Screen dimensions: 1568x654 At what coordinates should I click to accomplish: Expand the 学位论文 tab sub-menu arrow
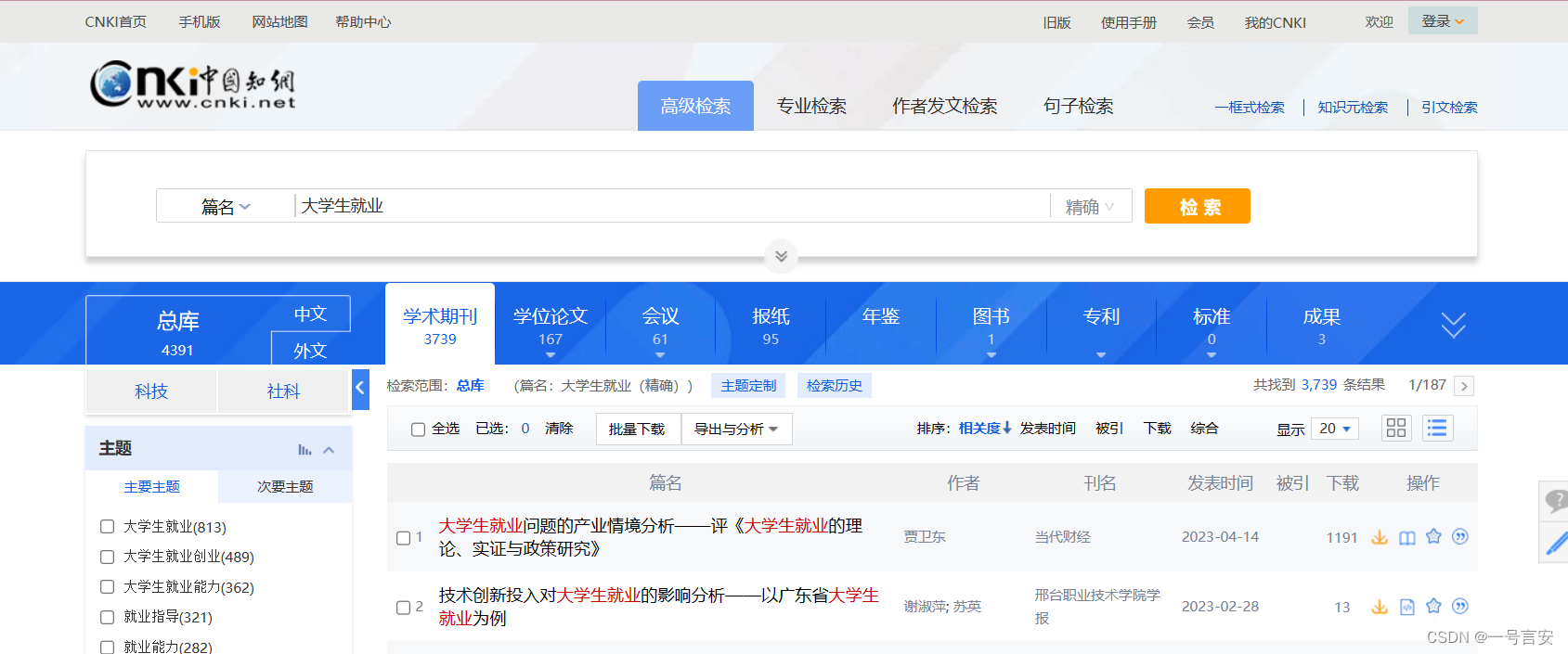point(551,355)
